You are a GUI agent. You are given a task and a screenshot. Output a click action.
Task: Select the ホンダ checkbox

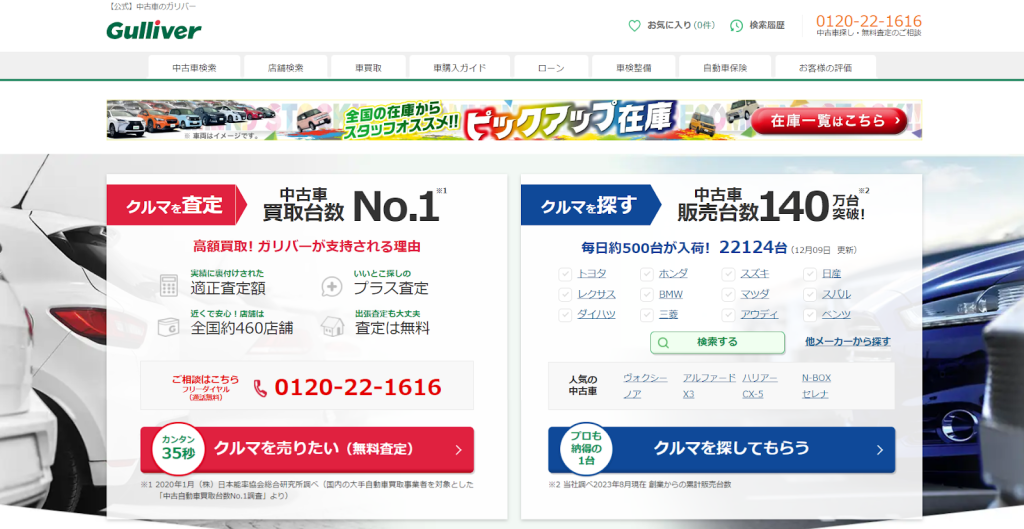click(647, 273)
